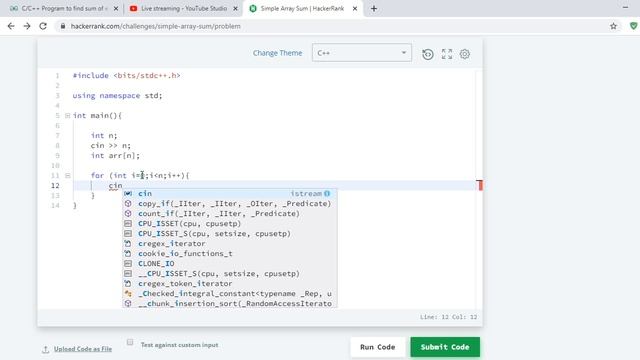Pick CPU_ISSET_S suggestion without underscores

click(230, 233)
